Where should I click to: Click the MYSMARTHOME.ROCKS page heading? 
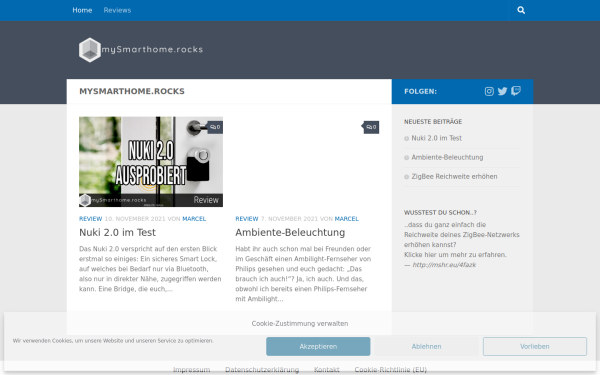(132, 91)
